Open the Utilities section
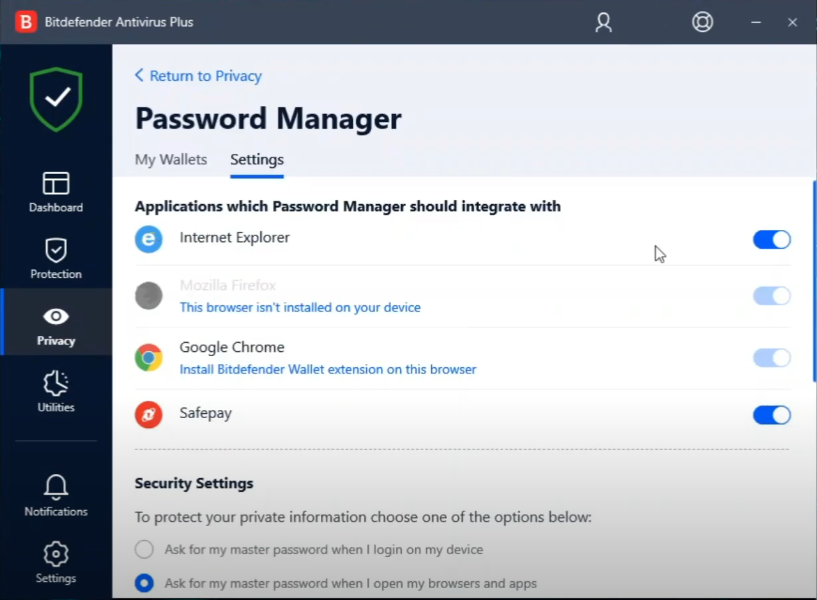The width and height of the screenshot is (817, 600). (56, 391)
